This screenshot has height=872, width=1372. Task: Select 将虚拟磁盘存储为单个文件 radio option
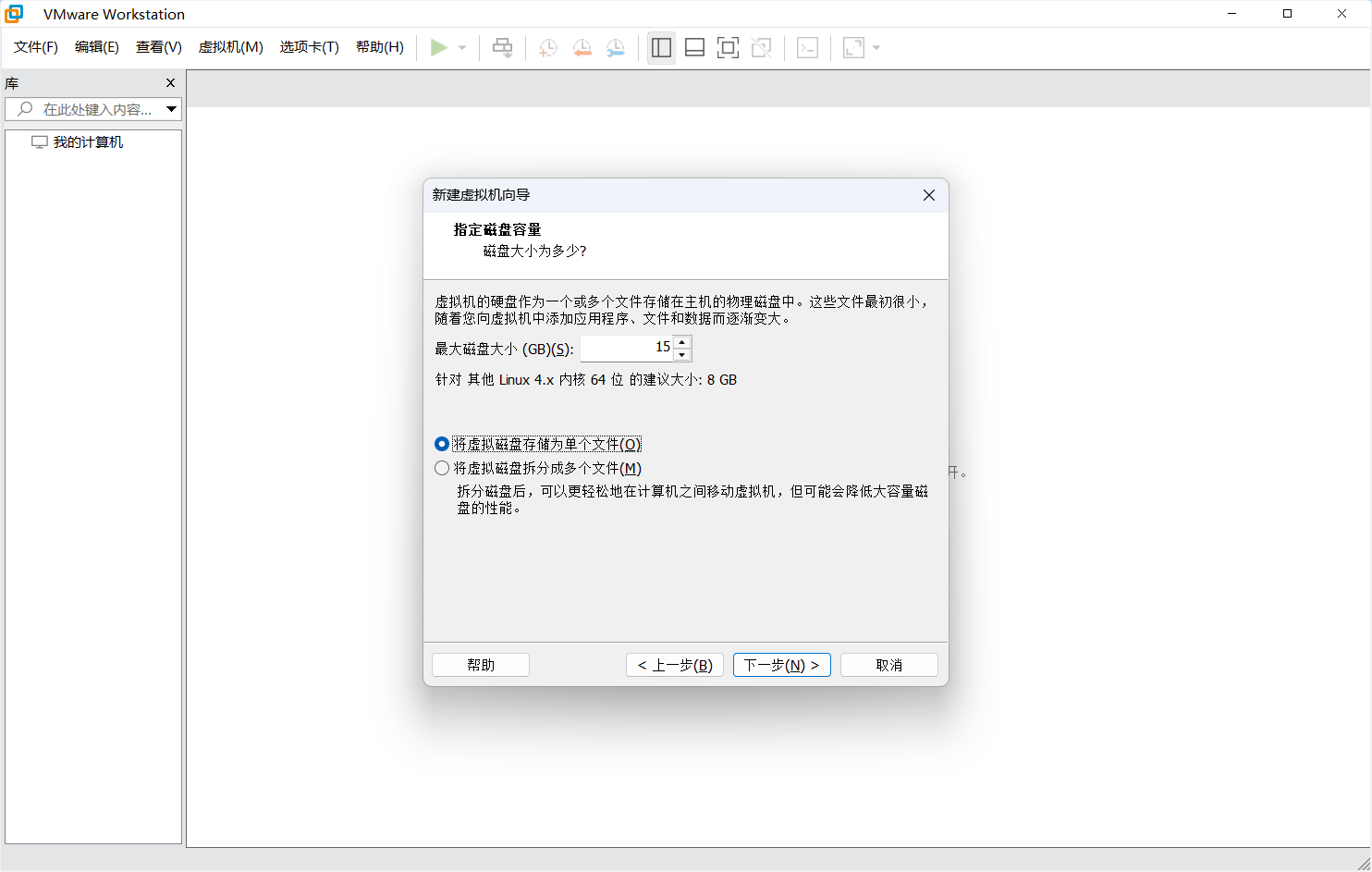coord(537,445)
